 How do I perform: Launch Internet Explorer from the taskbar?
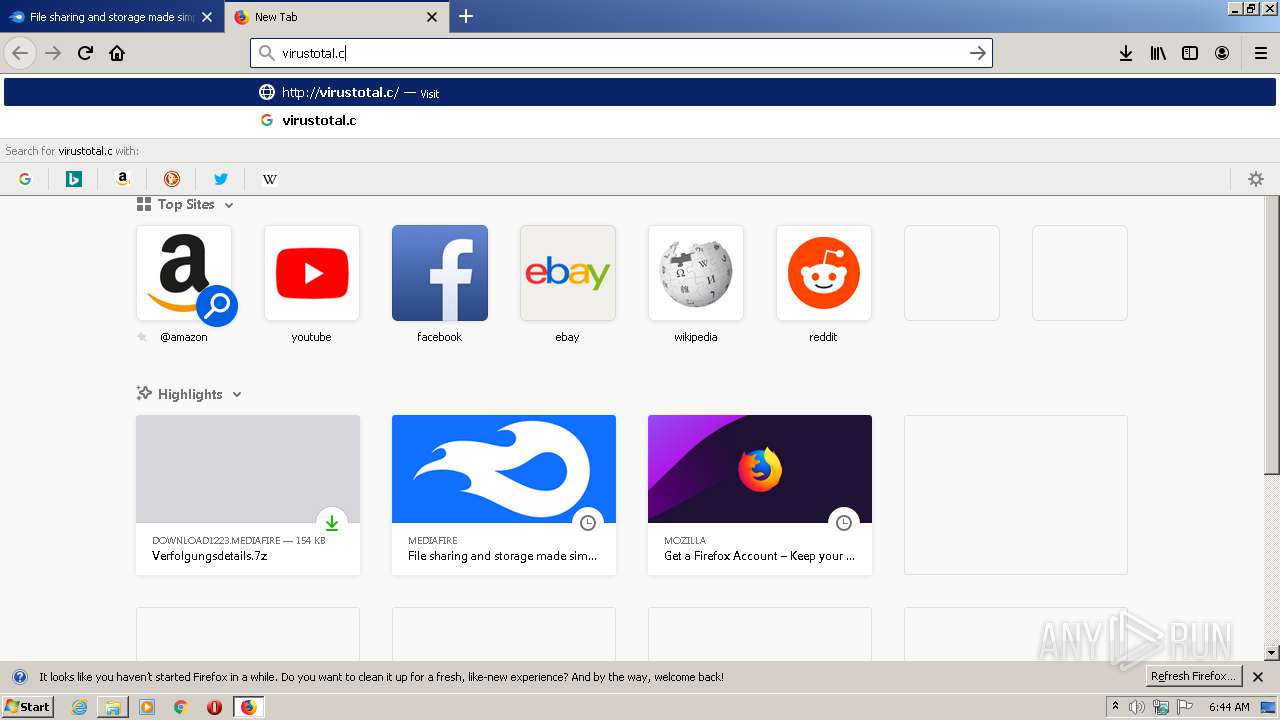click(79, 707)
